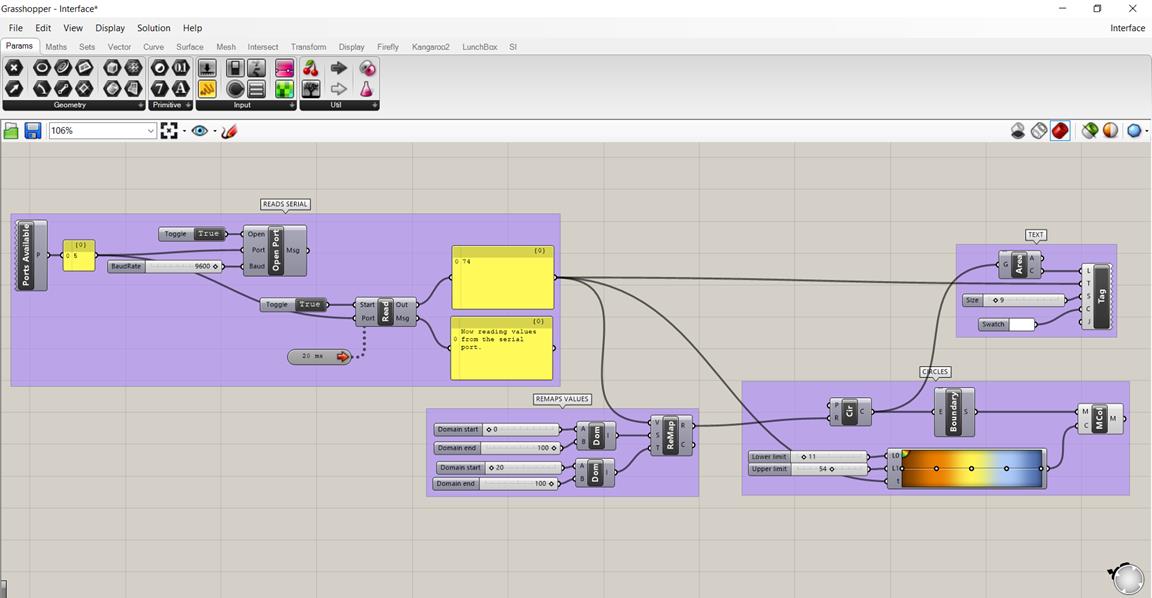This screenshot has width=1152, height=598.
Task: Save the document with the floppy disk icon
Action: point(32,131)
